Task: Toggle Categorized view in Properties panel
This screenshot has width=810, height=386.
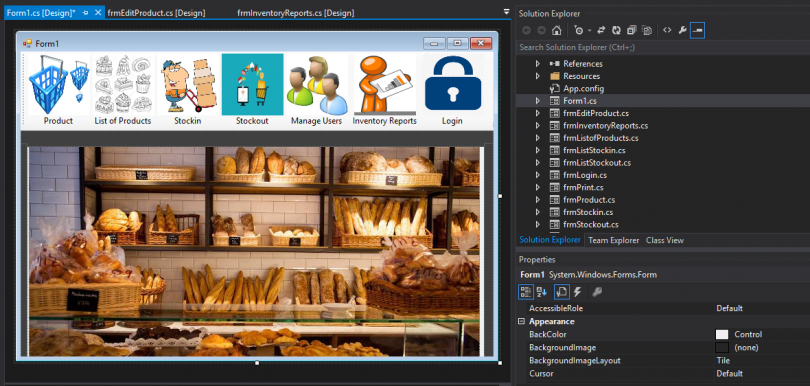Action: [526, 292]
